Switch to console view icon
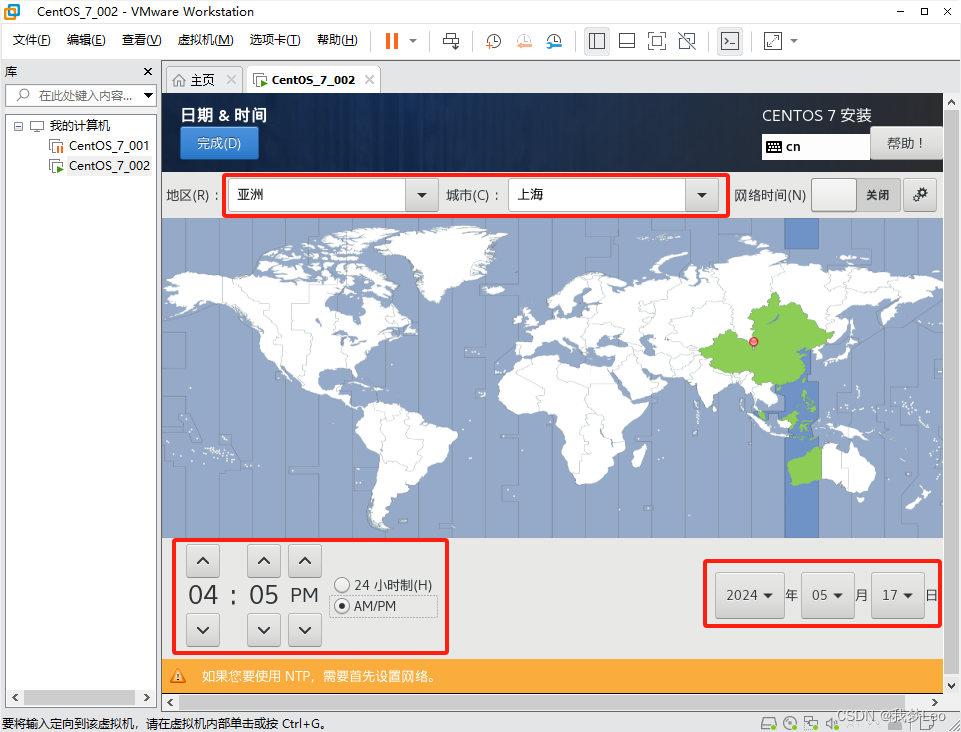961x732 pixels. click(x=730, y=41)
